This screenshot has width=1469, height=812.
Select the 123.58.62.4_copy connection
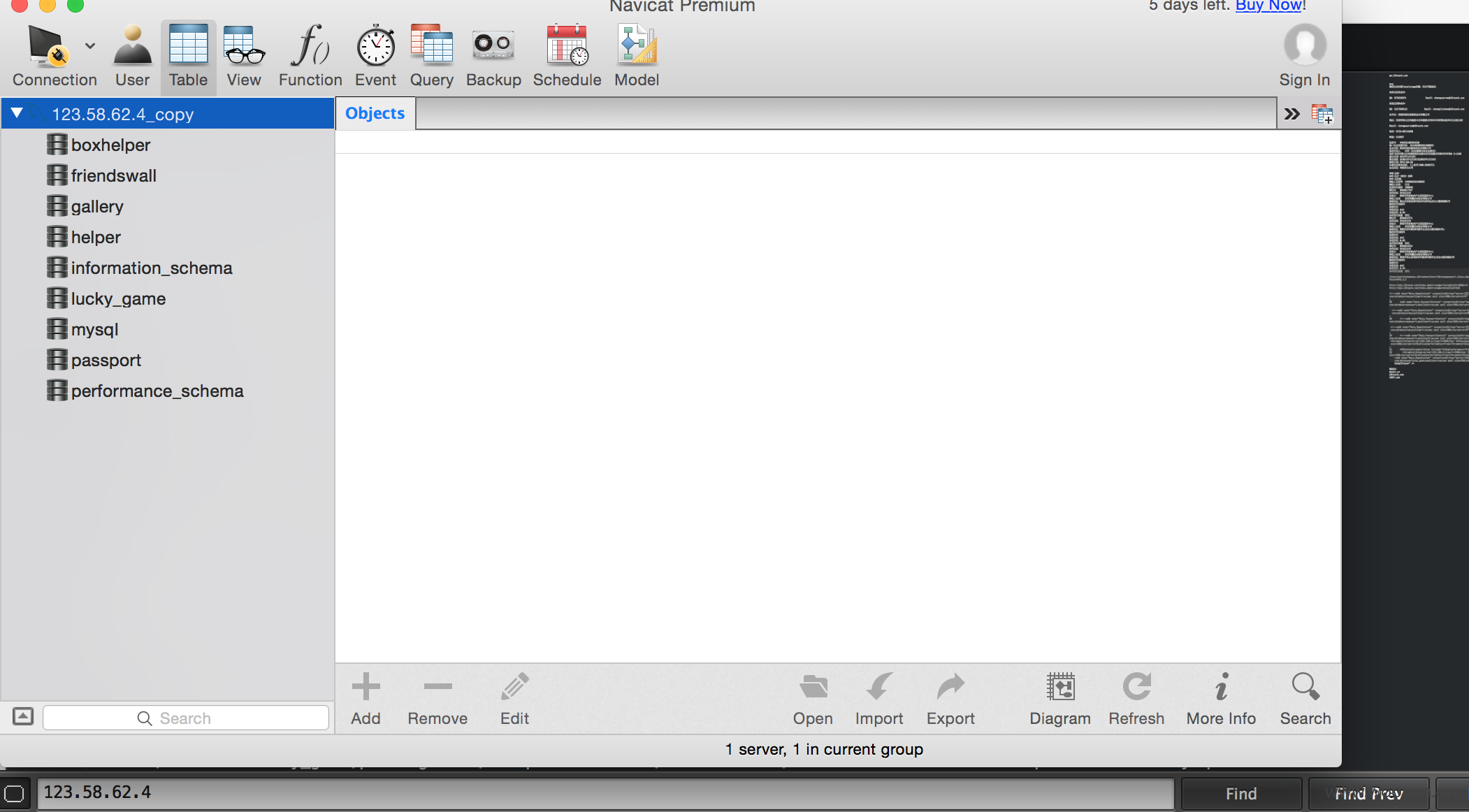pyautogui.click(x=168, y=114)
